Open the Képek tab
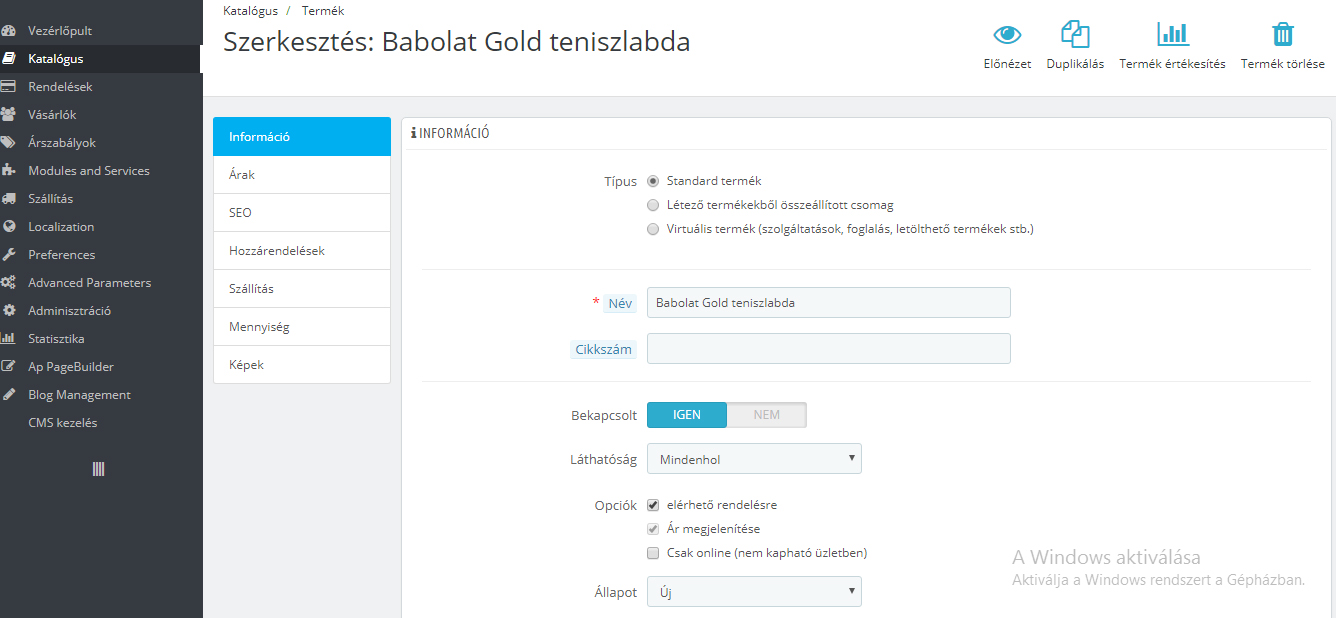 (x=301, y=365)
